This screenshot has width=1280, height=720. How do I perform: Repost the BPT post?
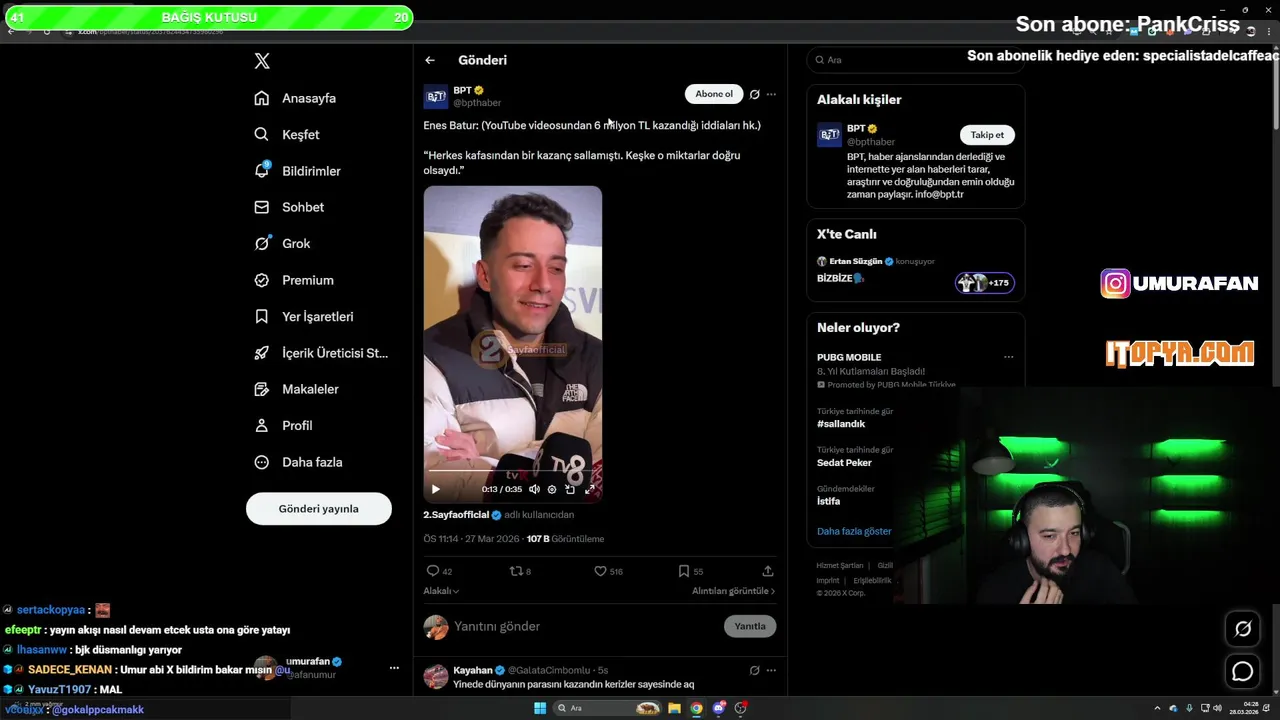(521, 571)
